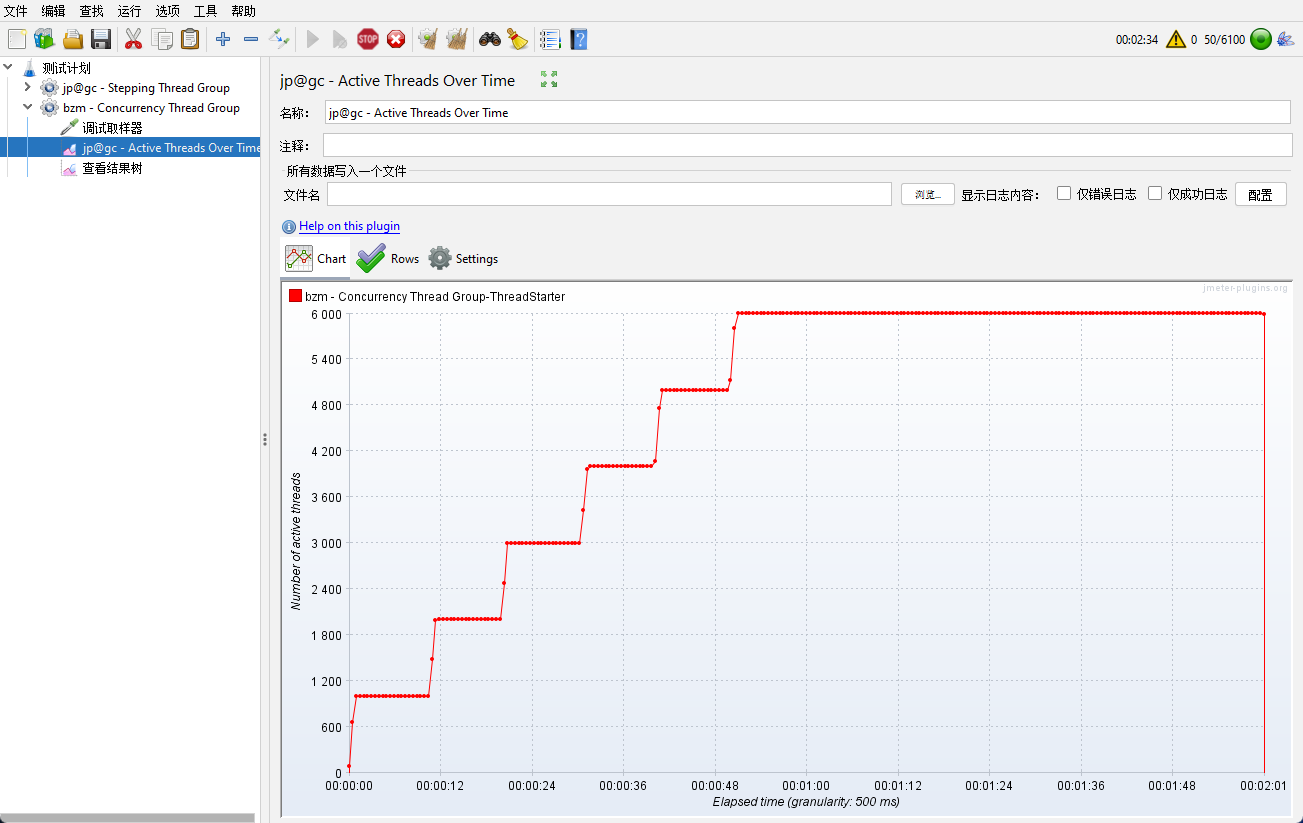Stop the test with STOP sign icon
The width and height of the screenshot is (1303, 823).
pyautogui.click(x=368, y=39)
